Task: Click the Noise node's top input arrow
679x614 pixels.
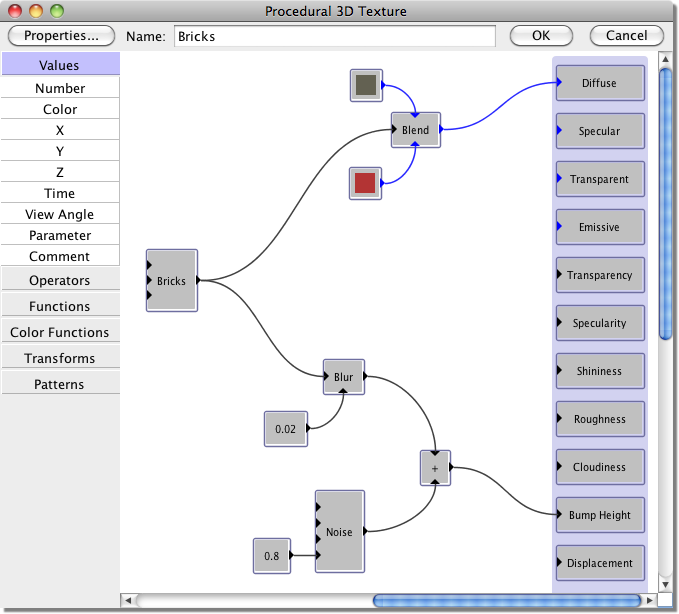Action: click(x=318, y=507)
